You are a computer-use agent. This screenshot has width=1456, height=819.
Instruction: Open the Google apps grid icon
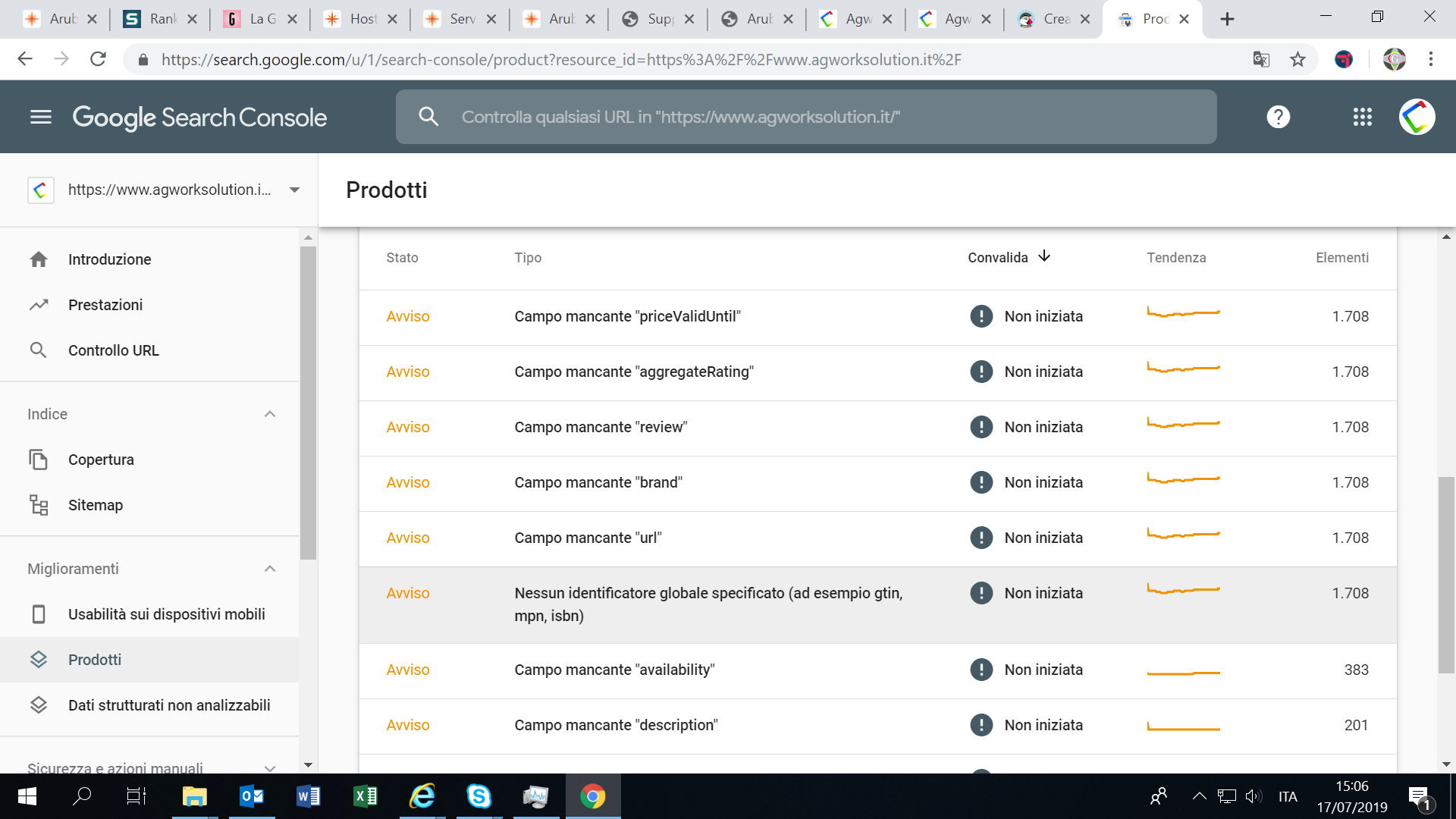pyautogui.click(x=1363, y=117)
